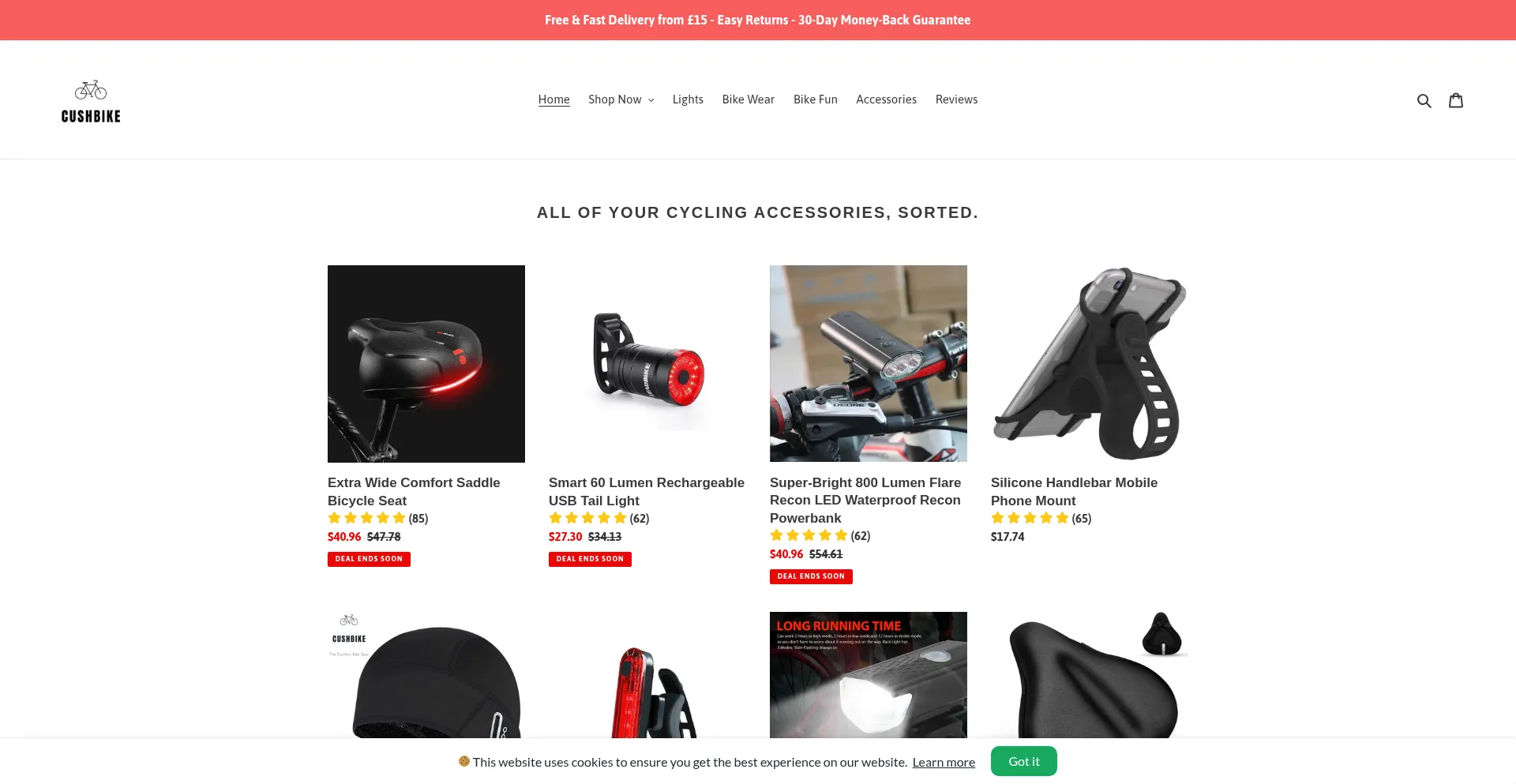Open the shopping cart bag icon

tap(1456, 100)
